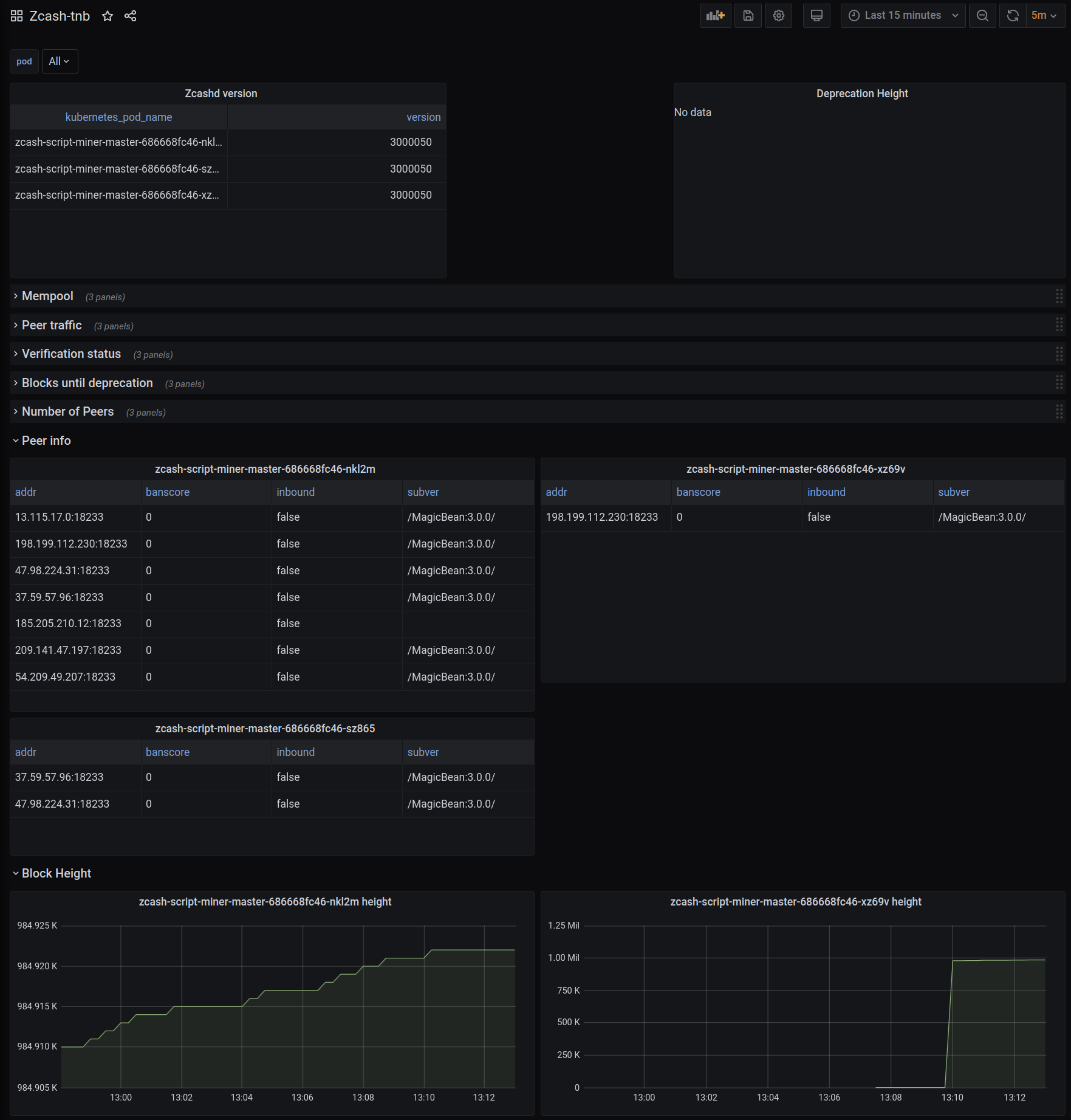The height and width of the screenshot is (1120, 1071).
Task: Sort sz865 peer table by inbound
Action: tap(296, 752)
